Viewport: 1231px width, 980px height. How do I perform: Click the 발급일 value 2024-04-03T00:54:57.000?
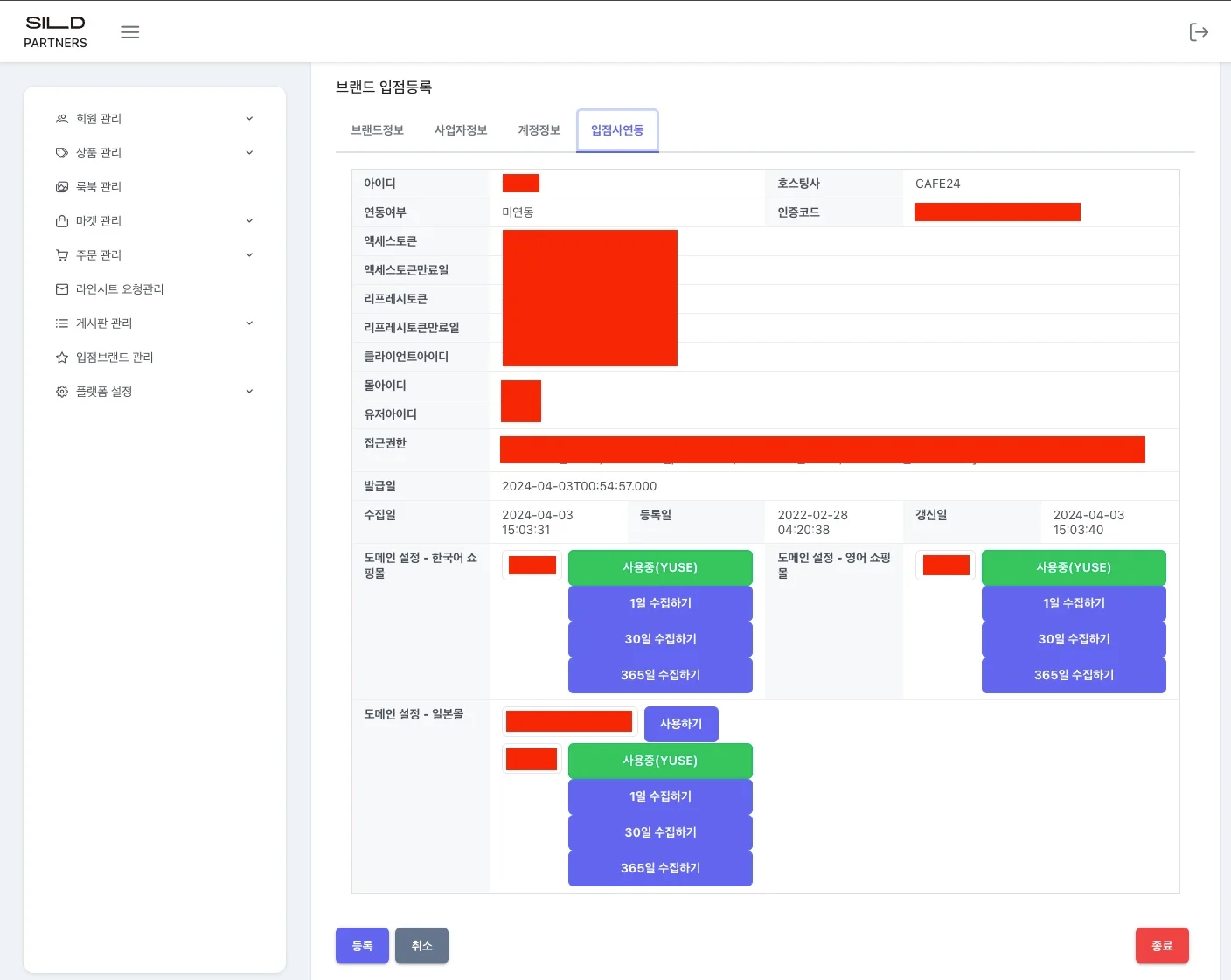coord(580,486)
